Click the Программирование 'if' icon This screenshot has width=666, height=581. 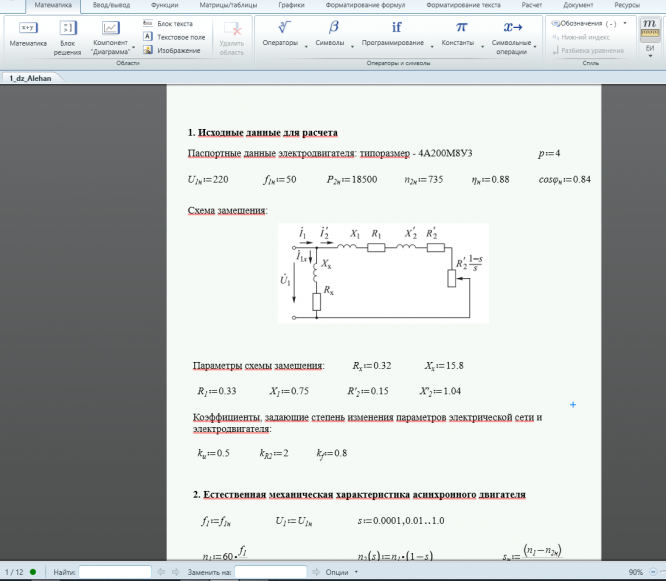[397, 27]
